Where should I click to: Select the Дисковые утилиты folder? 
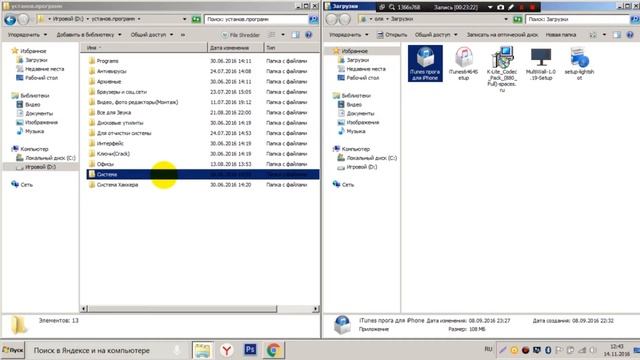(x=120, y=123)
